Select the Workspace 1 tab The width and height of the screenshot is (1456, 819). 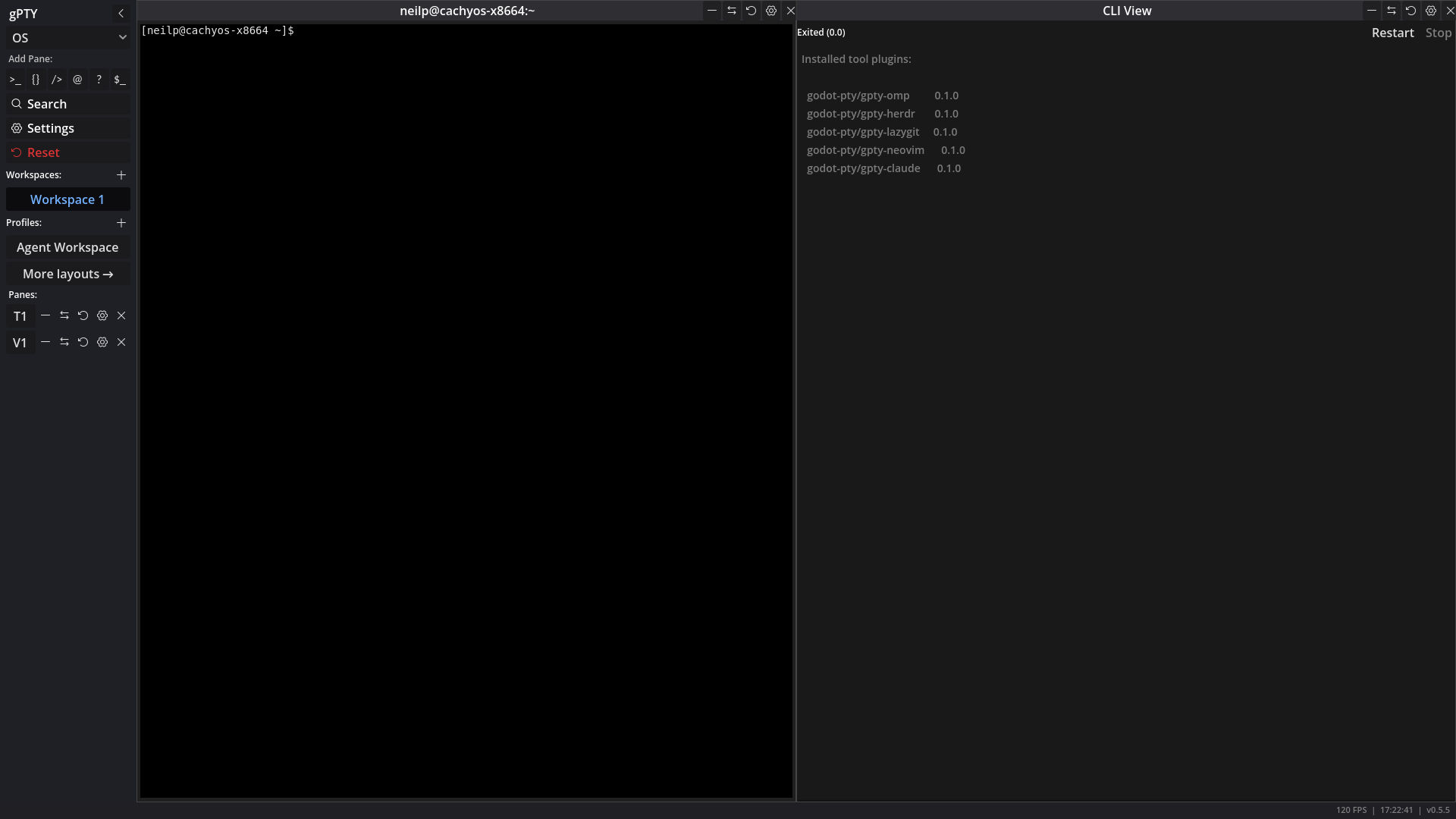coord(68,199)
